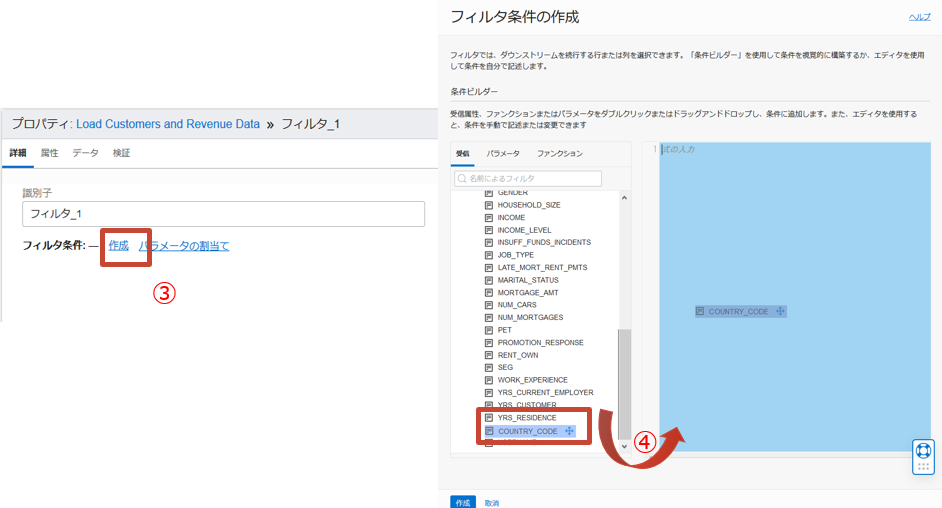
Task: Click the NUM_MORTGAGES attribute icon
Action: click(x=489, y=318)
